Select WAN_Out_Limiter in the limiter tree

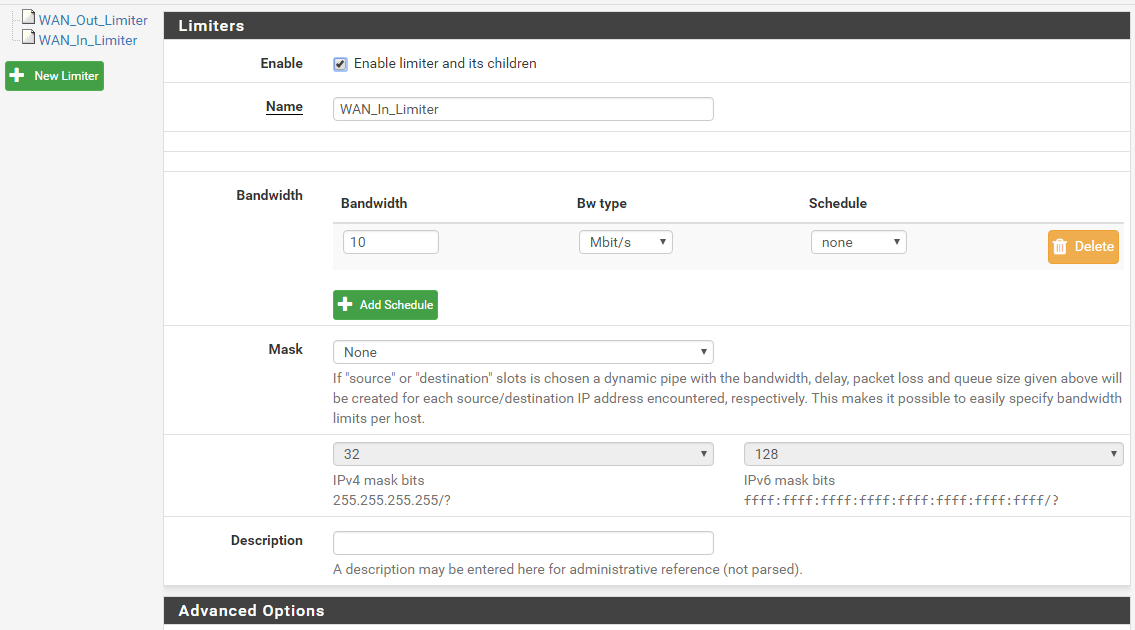93,20
